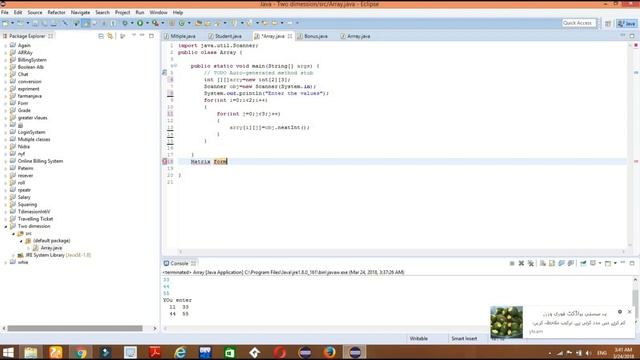Image resolution: width=640 pixels, height=360 pixels.
Task: Open the Window menu
Action: [x=158, y=13]
